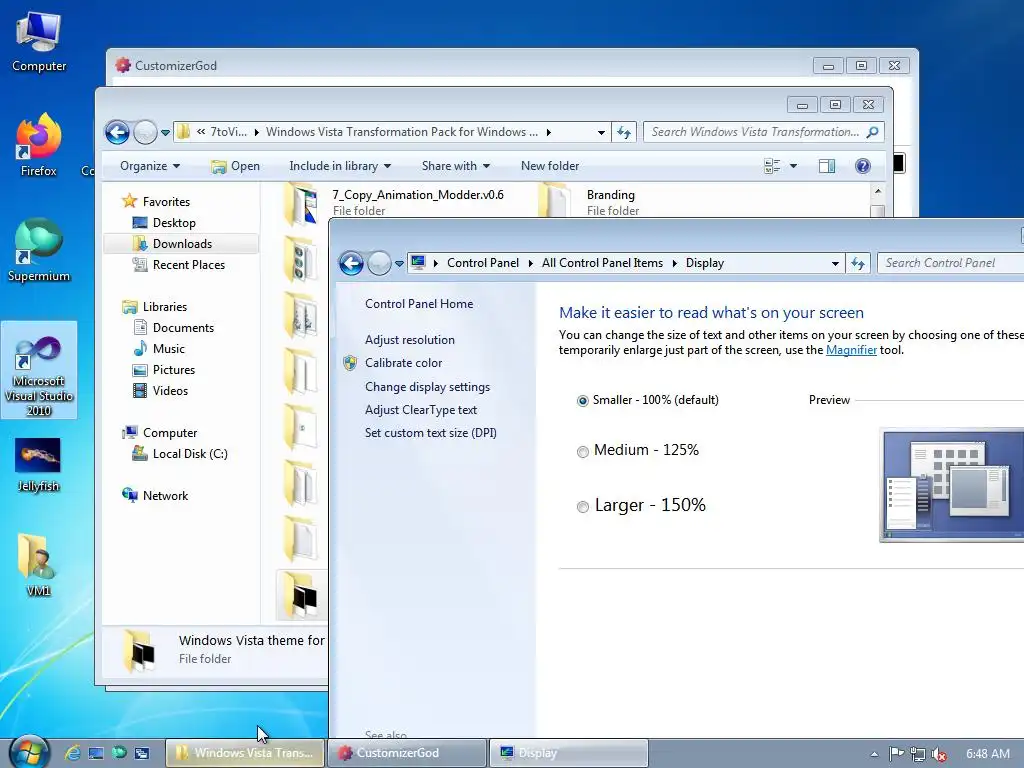This screenshot has height=768, width=1024.
Task: Click the Control Panel breadcrumb segment
Action: click(483, 263)
